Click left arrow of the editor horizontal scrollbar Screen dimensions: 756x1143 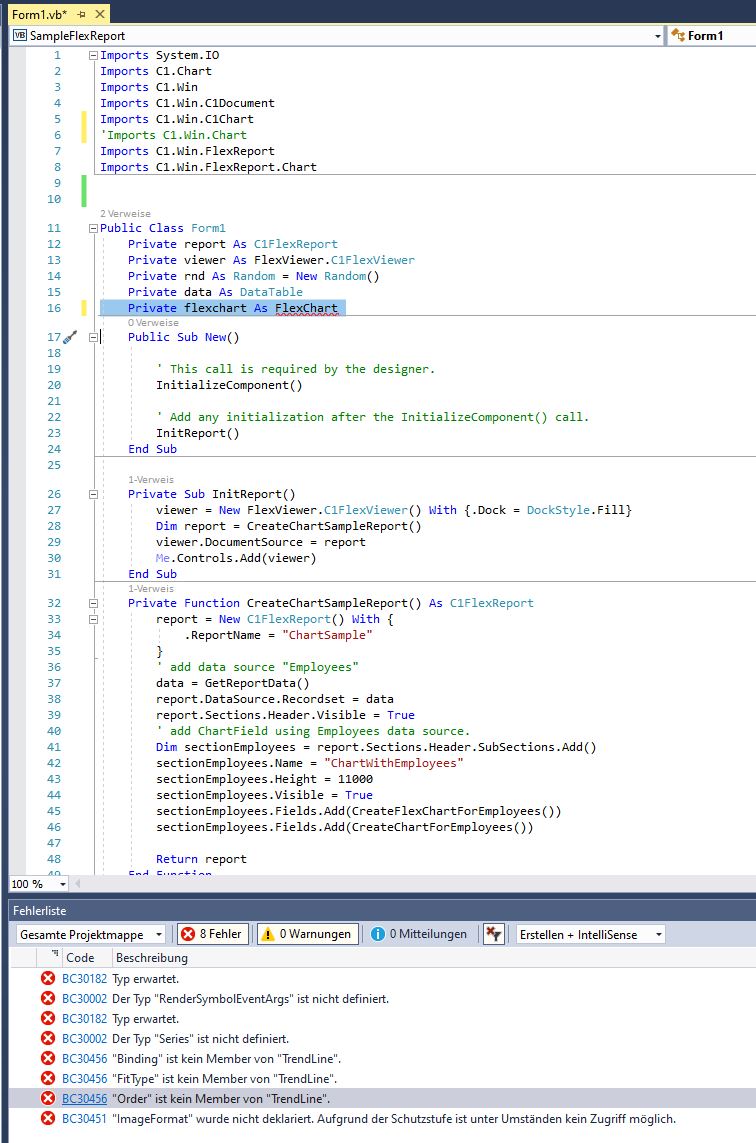pyautogui.click(x=77, y=884)
